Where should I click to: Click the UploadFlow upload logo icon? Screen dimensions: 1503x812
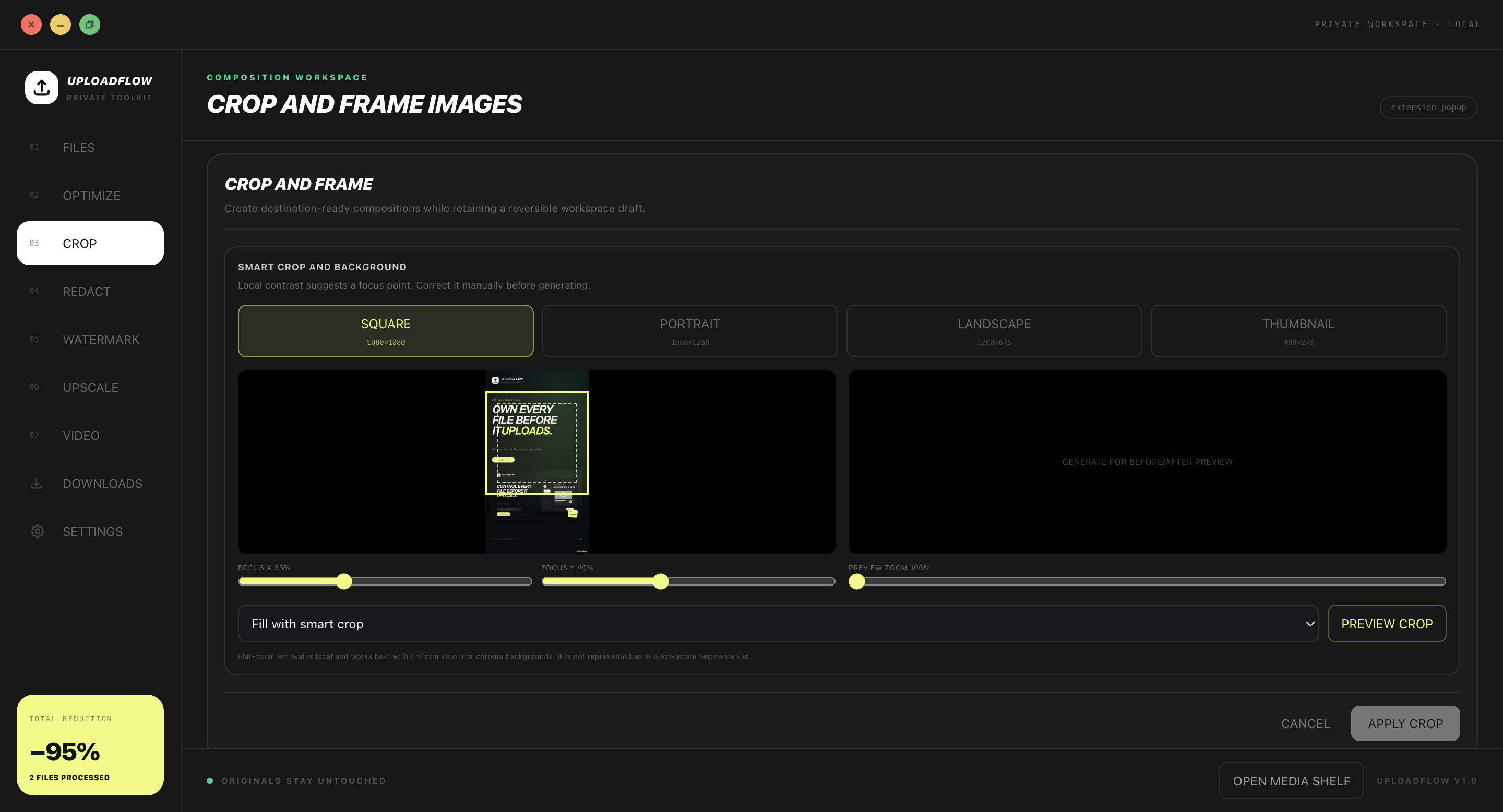coord(41,88)
